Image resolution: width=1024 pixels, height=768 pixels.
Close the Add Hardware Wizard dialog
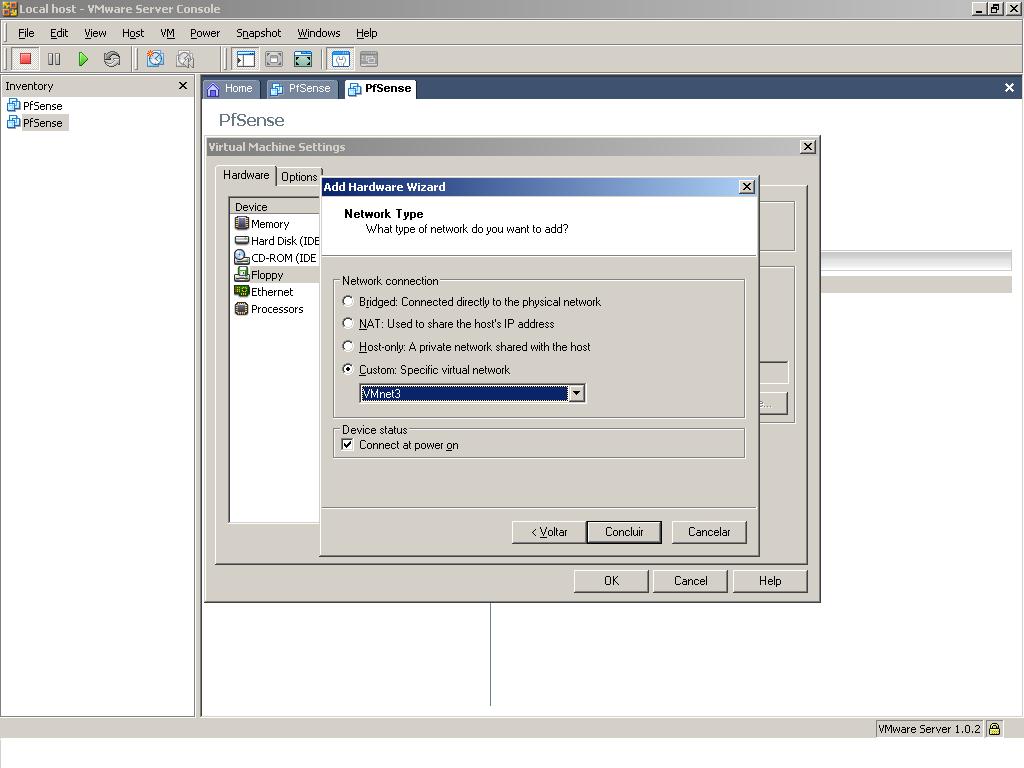(746, 187)
